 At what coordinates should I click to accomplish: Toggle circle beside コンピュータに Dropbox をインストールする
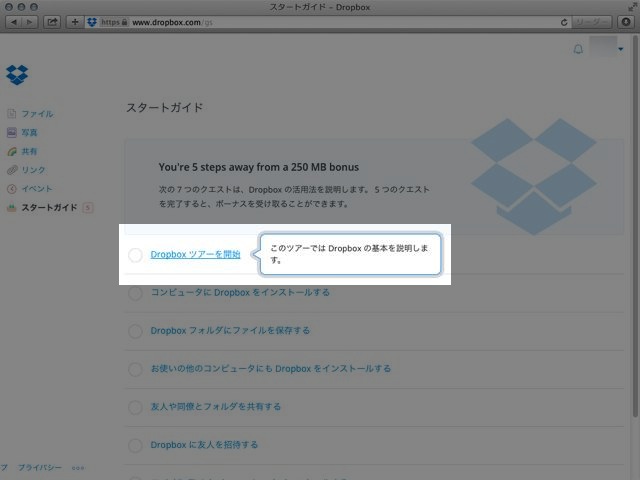coord(135,293)
